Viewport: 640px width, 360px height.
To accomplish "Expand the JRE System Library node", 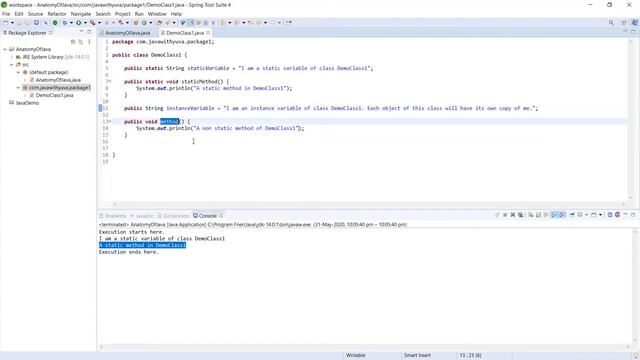I will (x=11, y=57).
